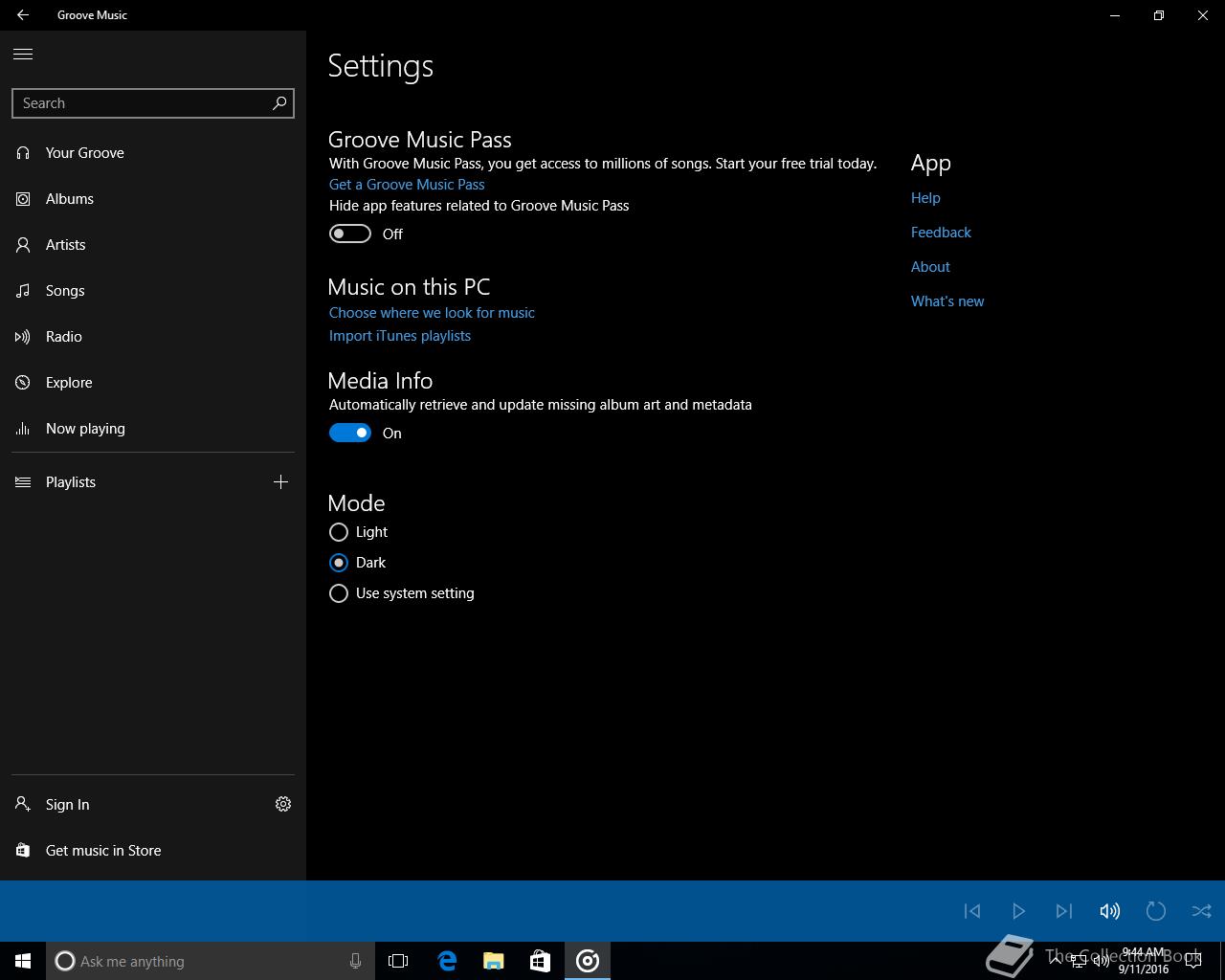The height and width of the screenshot is (980, 1225).
Task: Open the Radio section
Action: pos(153,337)
